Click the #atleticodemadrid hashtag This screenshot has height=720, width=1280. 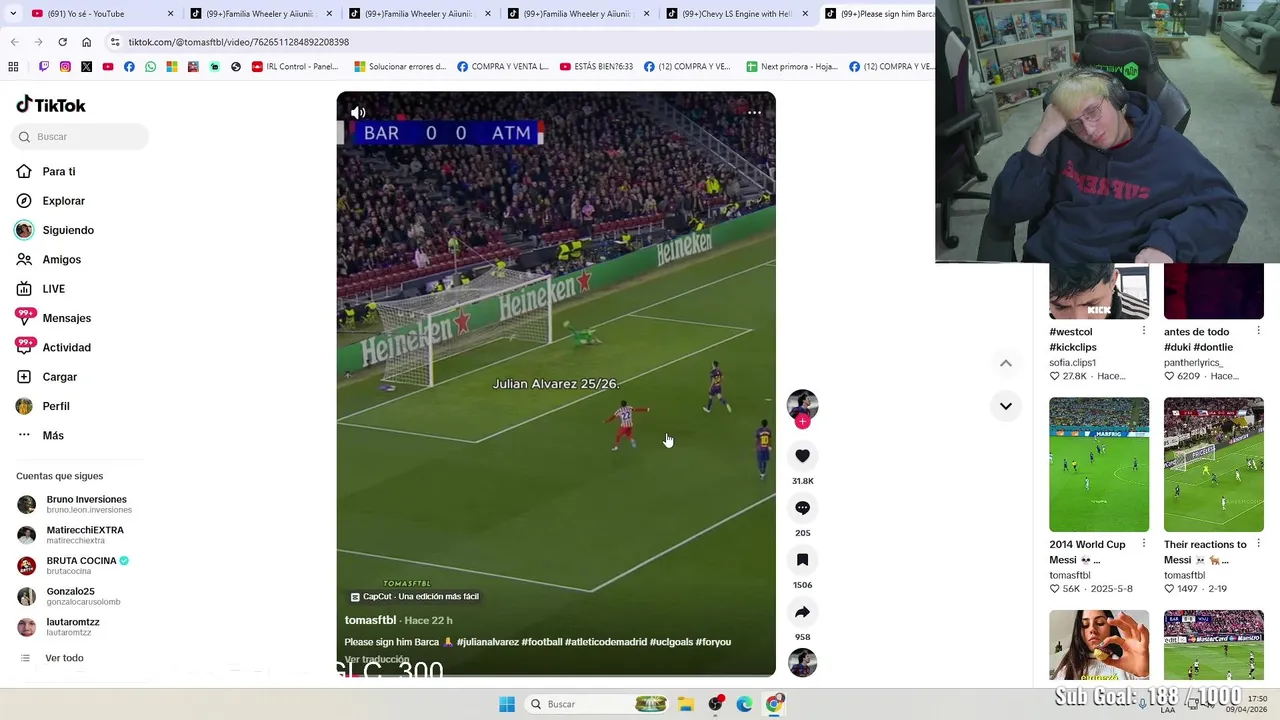click(x=605, y=642)
